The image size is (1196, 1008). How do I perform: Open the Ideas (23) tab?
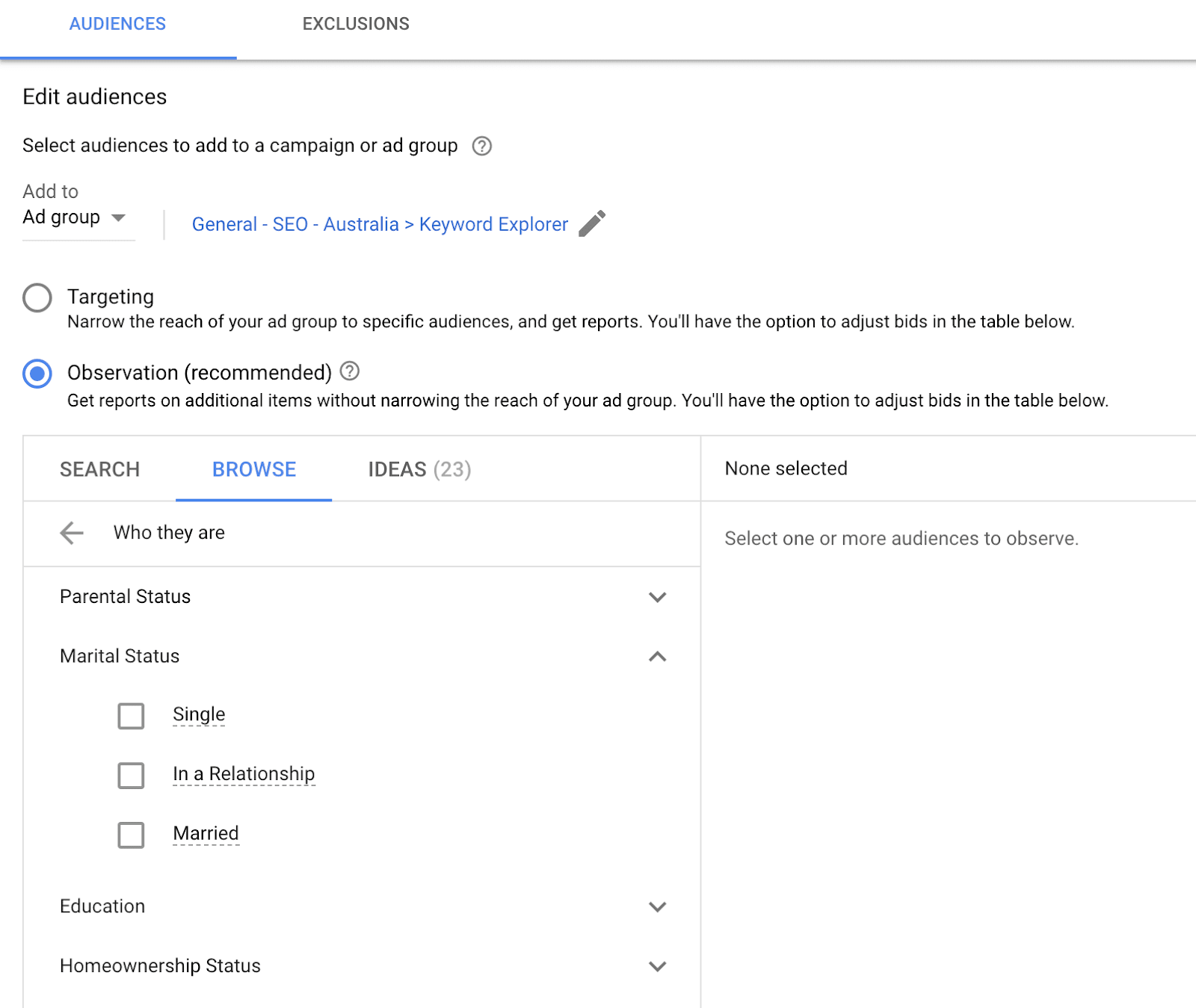[x=419, y=469]
